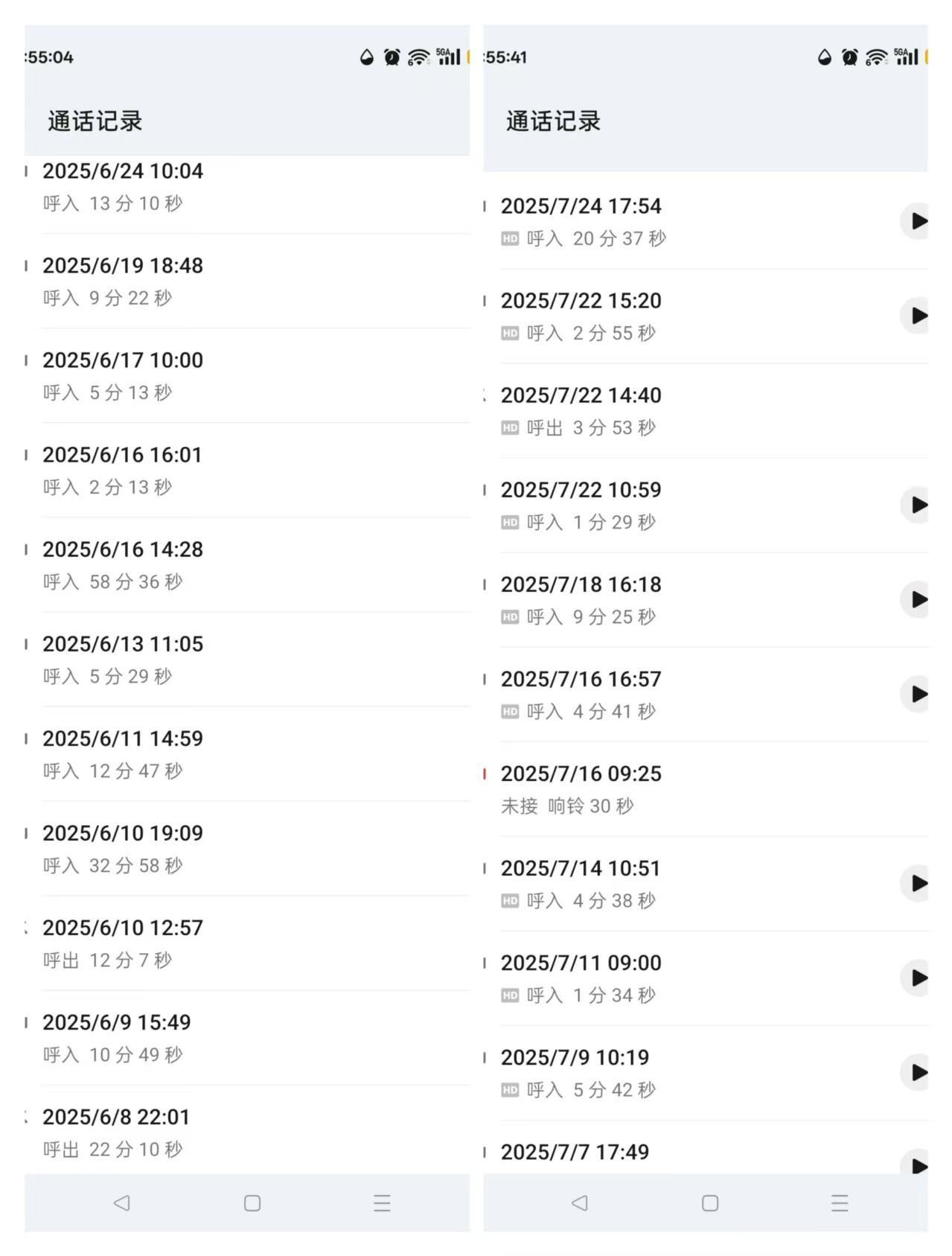Open call entry dated 2025/6/24 10:04
Image resolution: width=952 pixels, height=1256 pixels.
(x=247, y=187)
